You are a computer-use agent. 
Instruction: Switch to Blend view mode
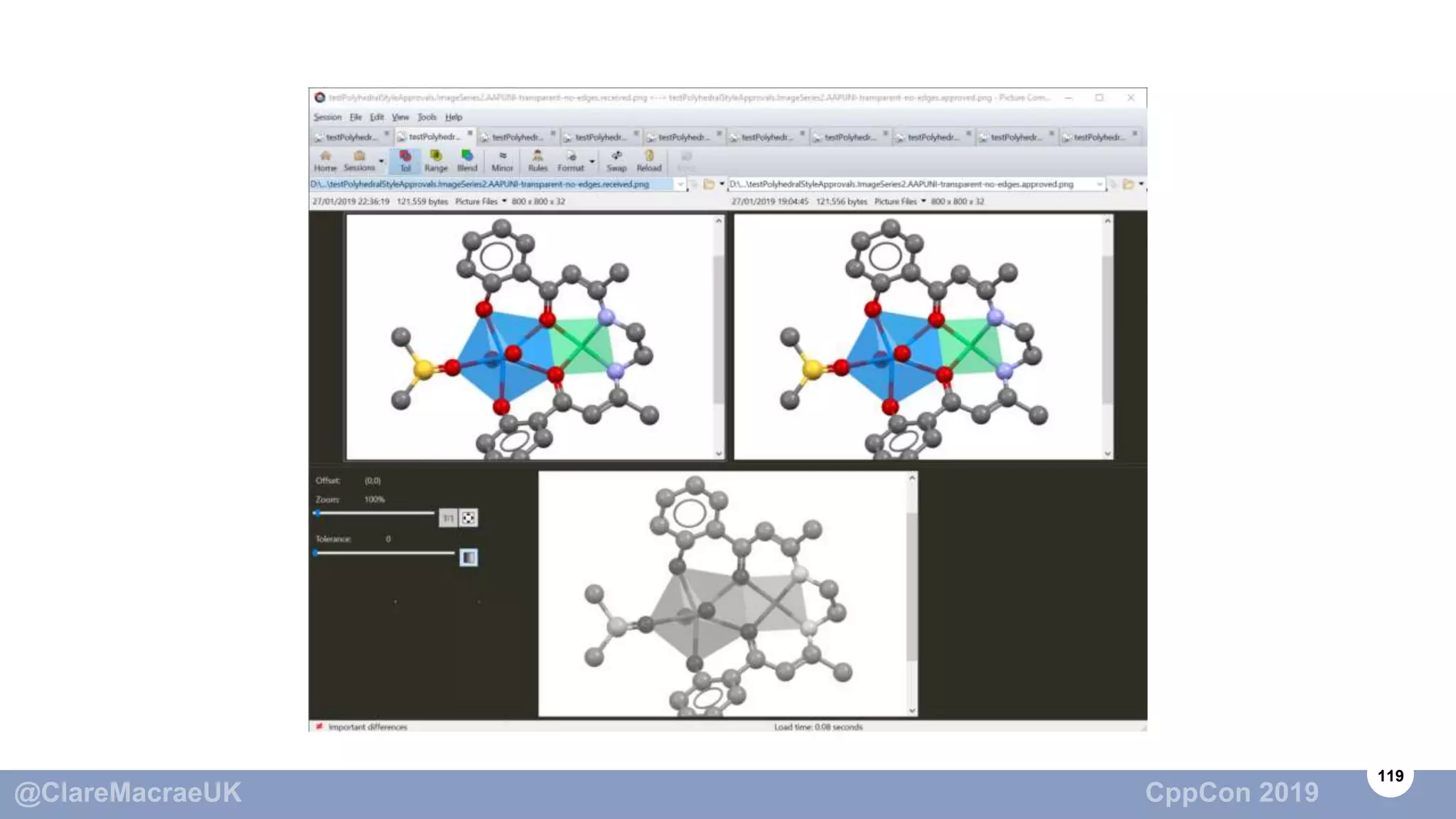coord(467,161)
